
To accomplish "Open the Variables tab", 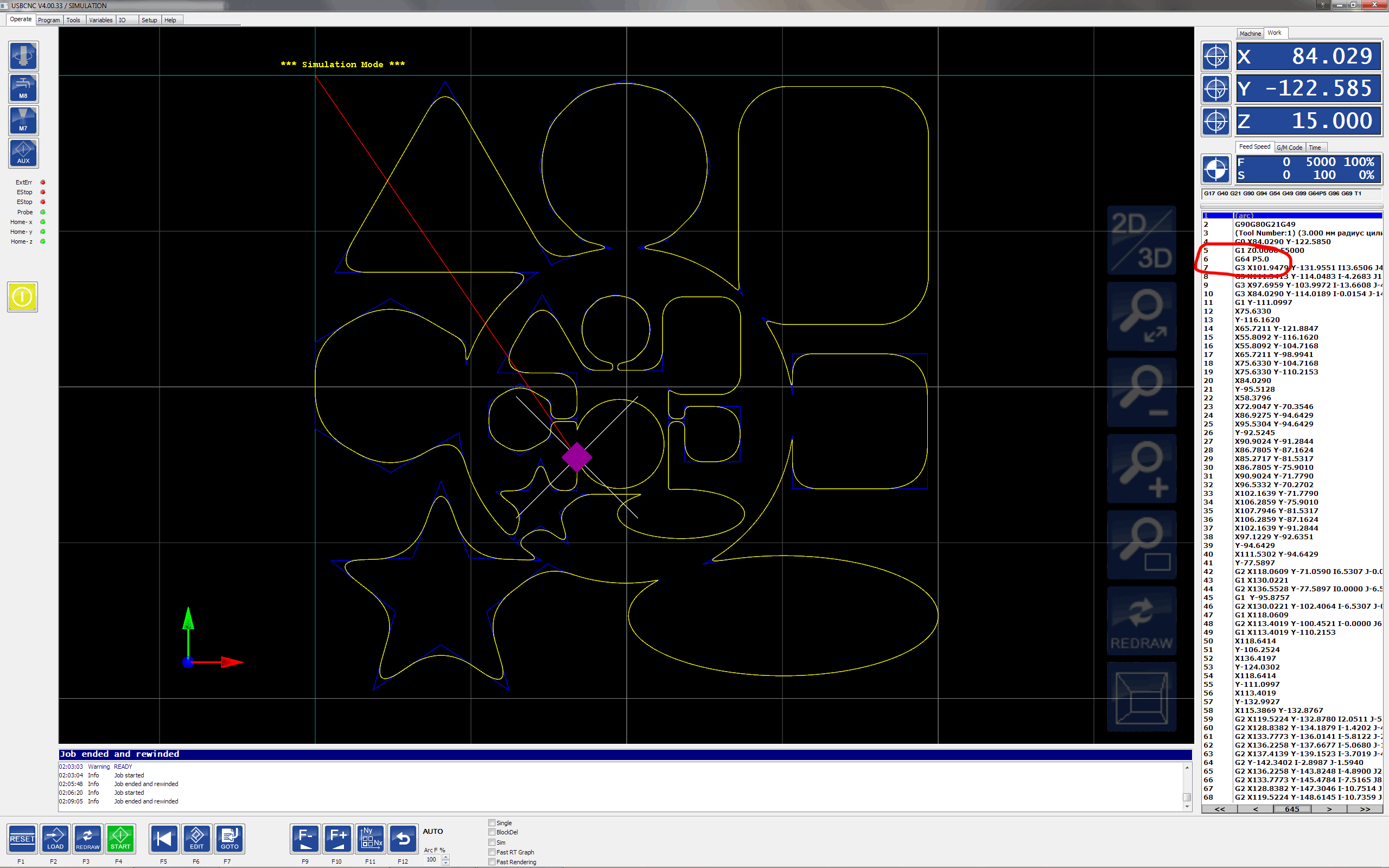I will (x=100, y=20).
